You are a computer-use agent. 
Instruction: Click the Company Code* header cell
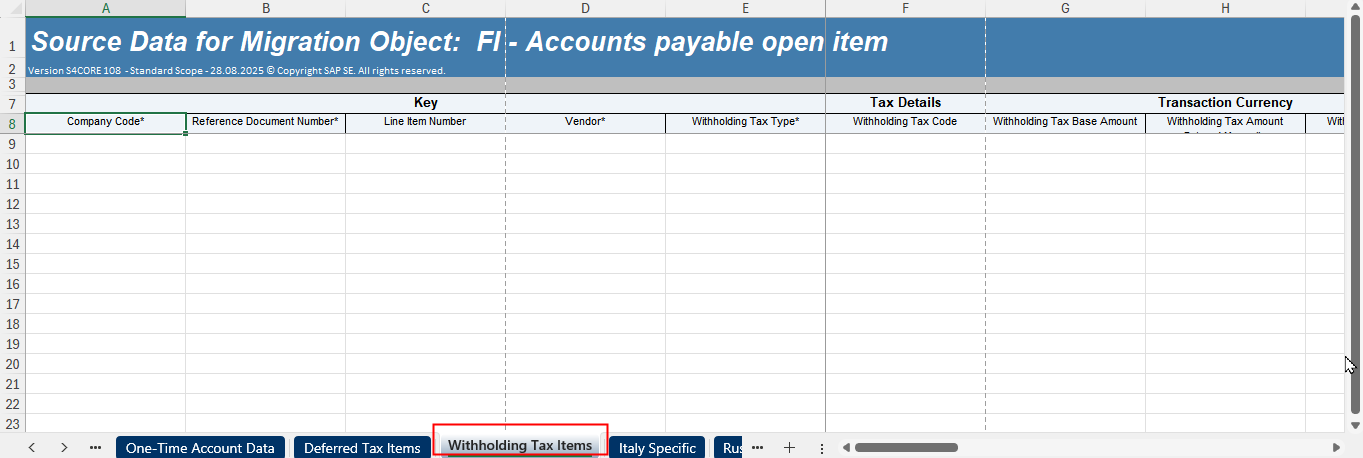pos(105,122)
